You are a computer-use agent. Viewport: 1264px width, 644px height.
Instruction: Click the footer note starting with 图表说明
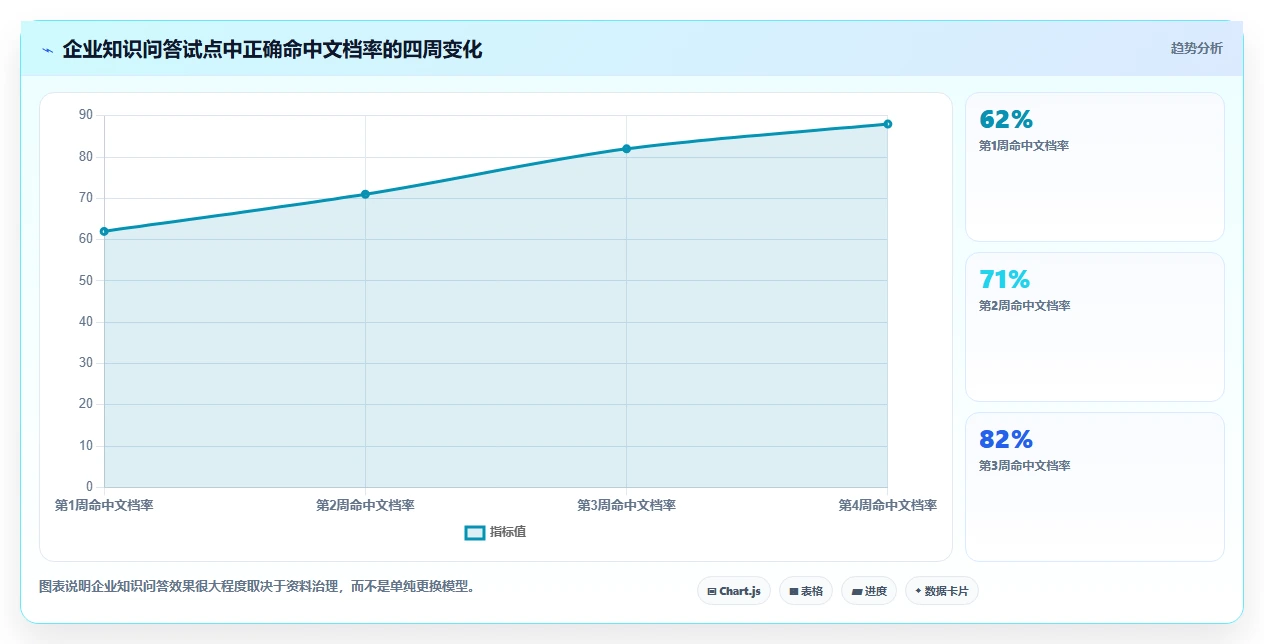click(259, 586)
